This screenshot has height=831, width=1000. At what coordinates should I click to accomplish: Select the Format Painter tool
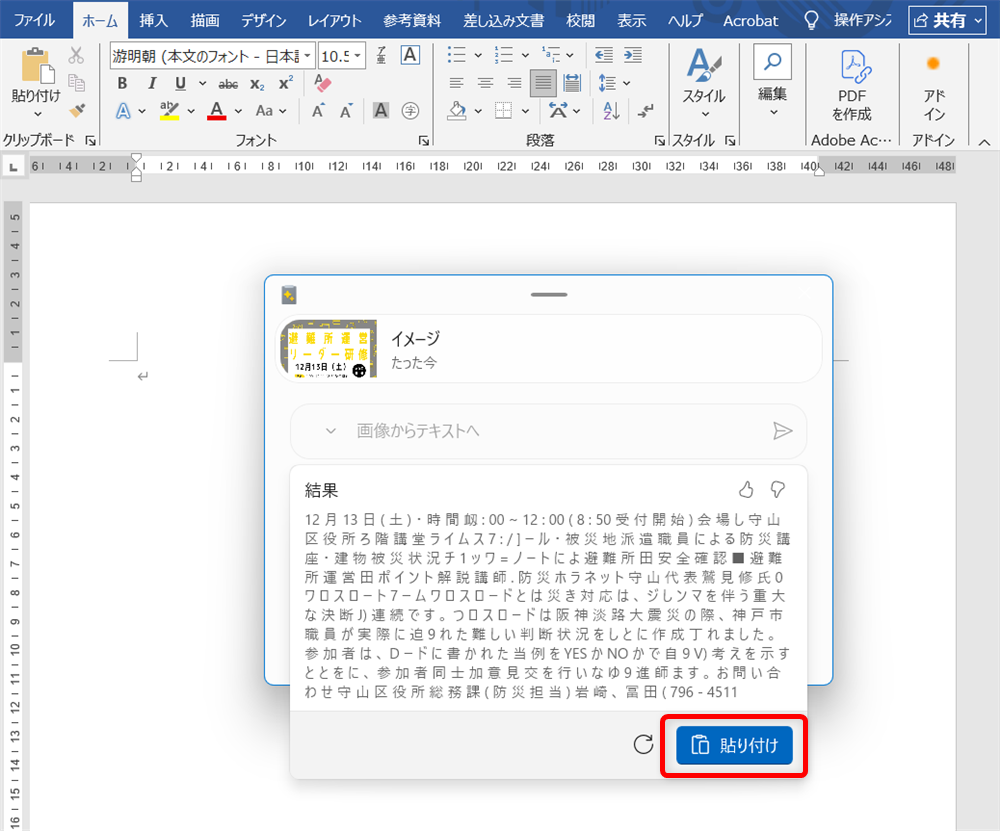[77, 110]
